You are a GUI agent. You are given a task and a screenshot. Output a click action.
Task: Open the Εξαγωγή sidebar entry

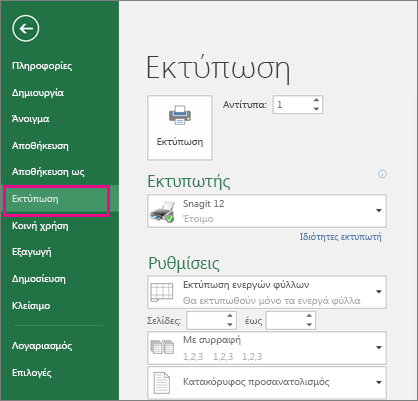click(x=32, y=252)
